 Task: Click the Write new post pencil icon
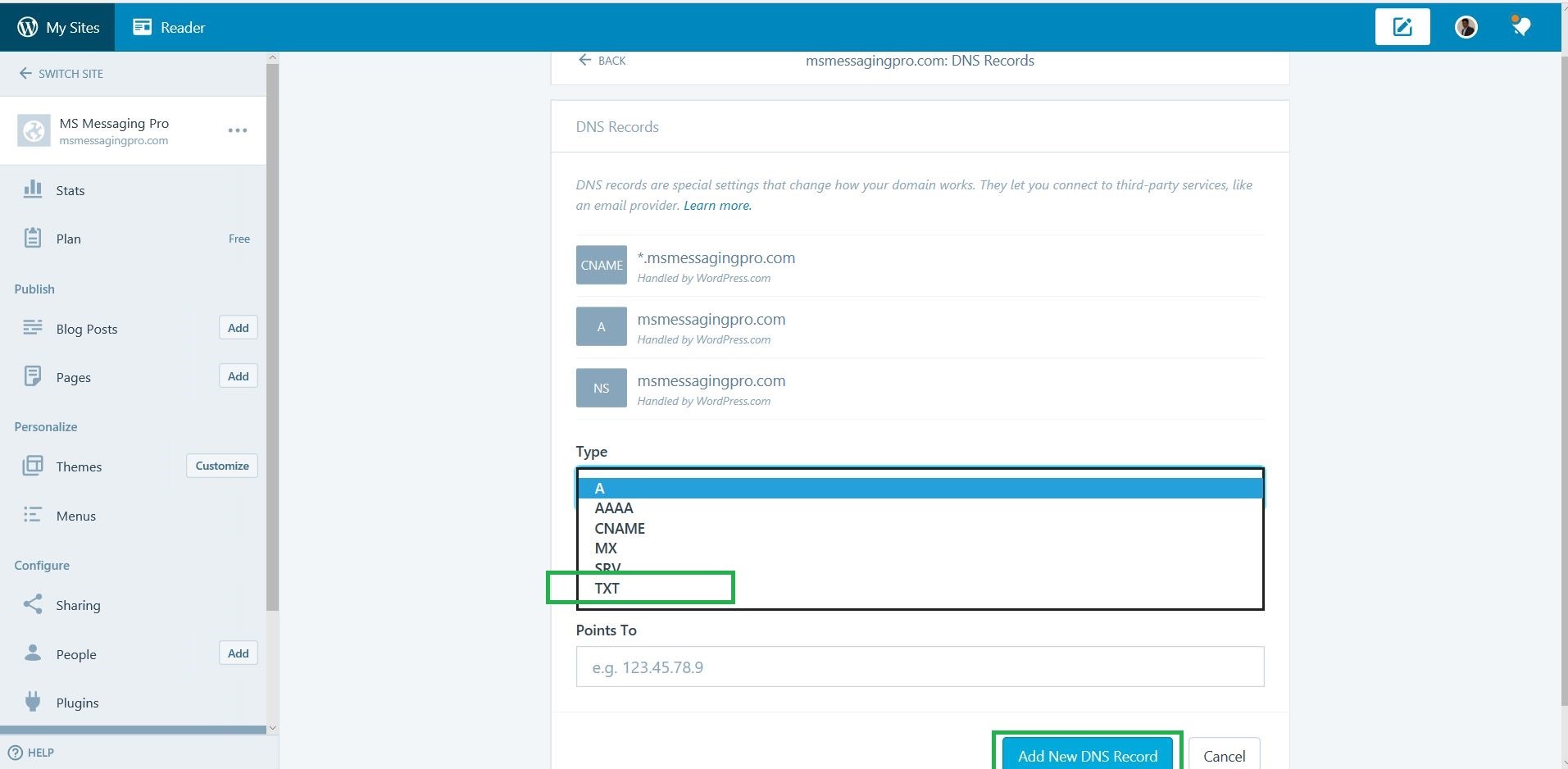[1402, 27]
